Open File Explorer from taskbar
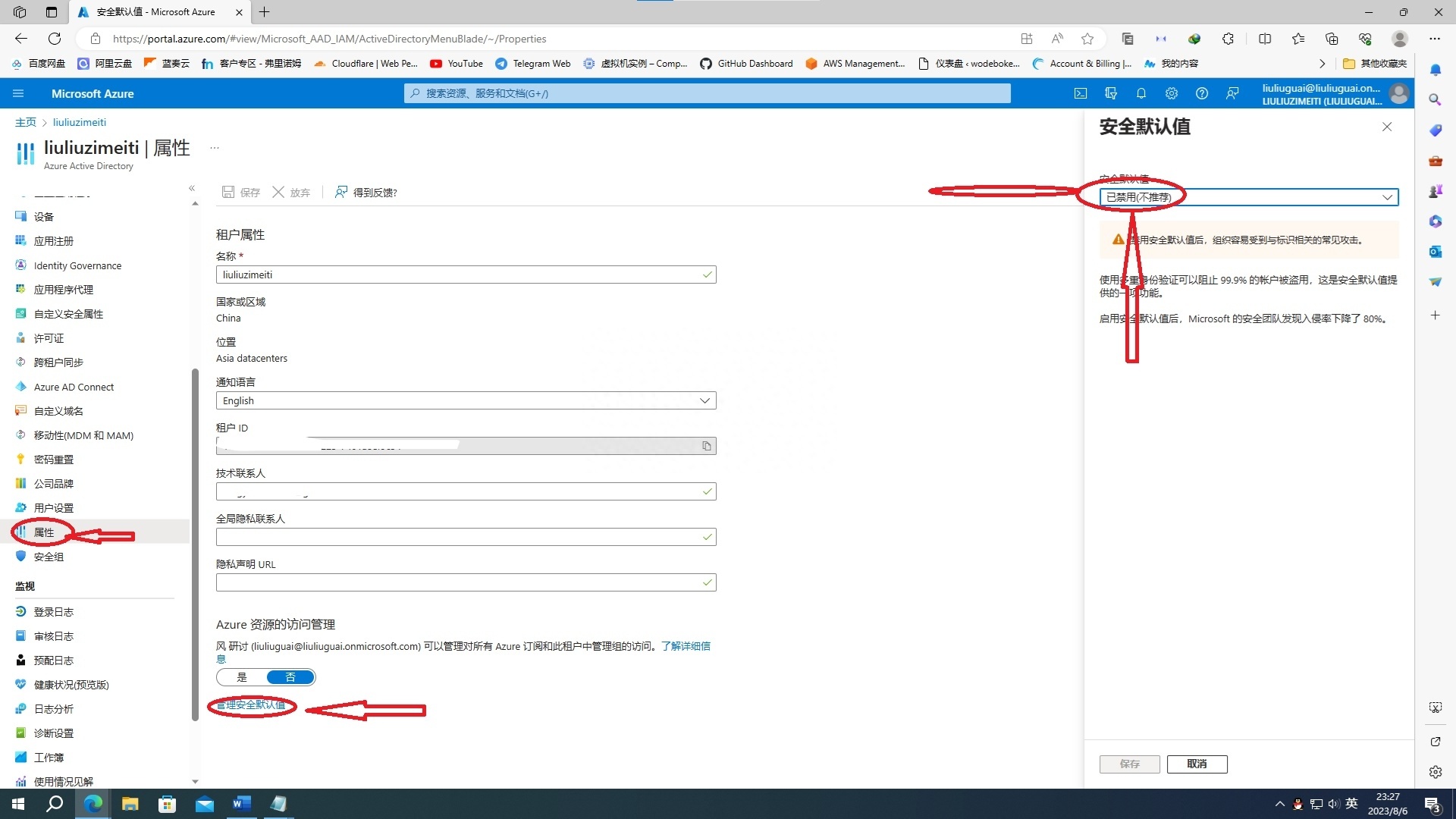This screenshot has width=1456, height=819. click(x=130, y=804)
